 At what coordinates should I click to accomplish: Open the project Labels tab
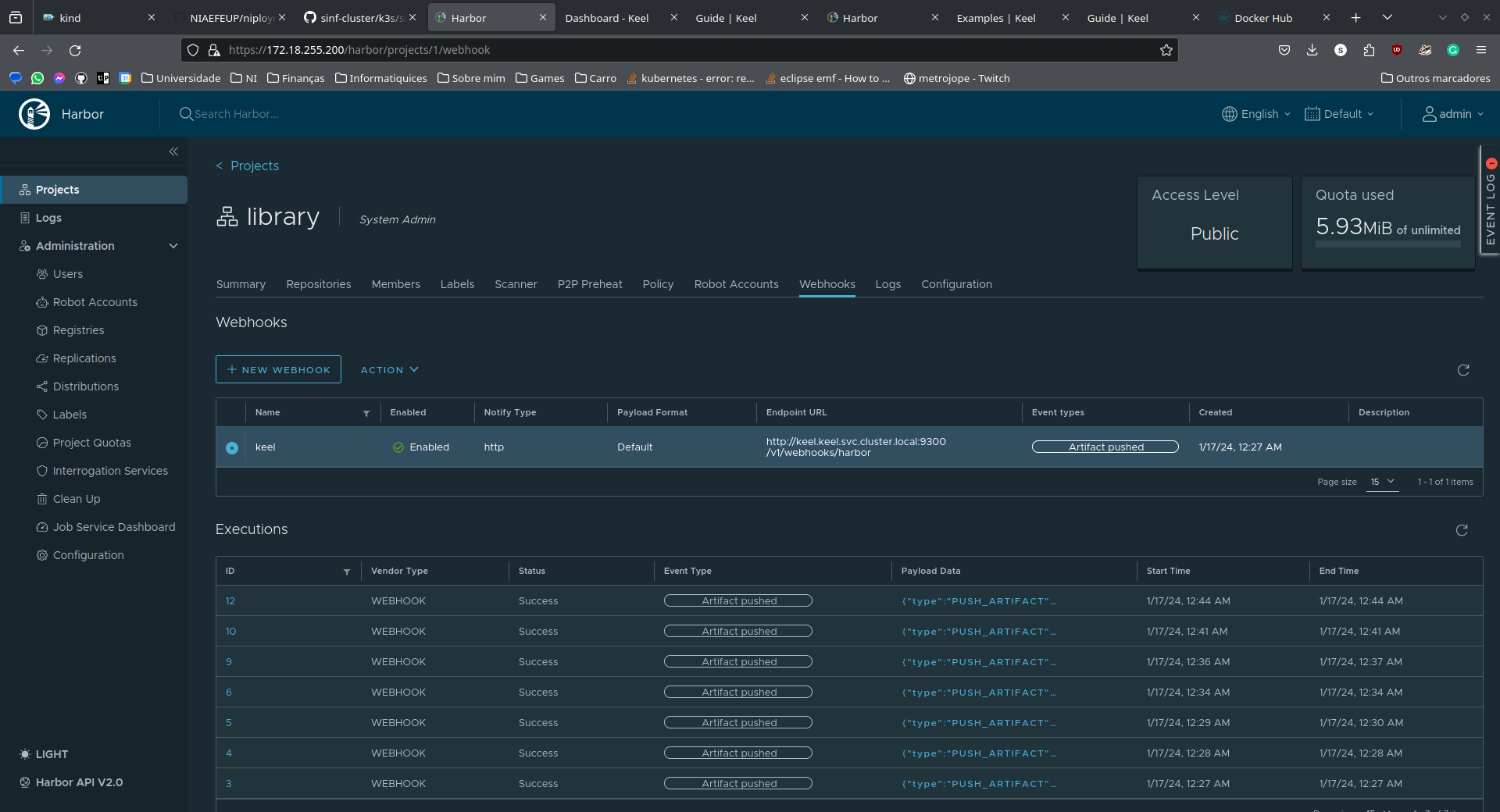point(457,284)
